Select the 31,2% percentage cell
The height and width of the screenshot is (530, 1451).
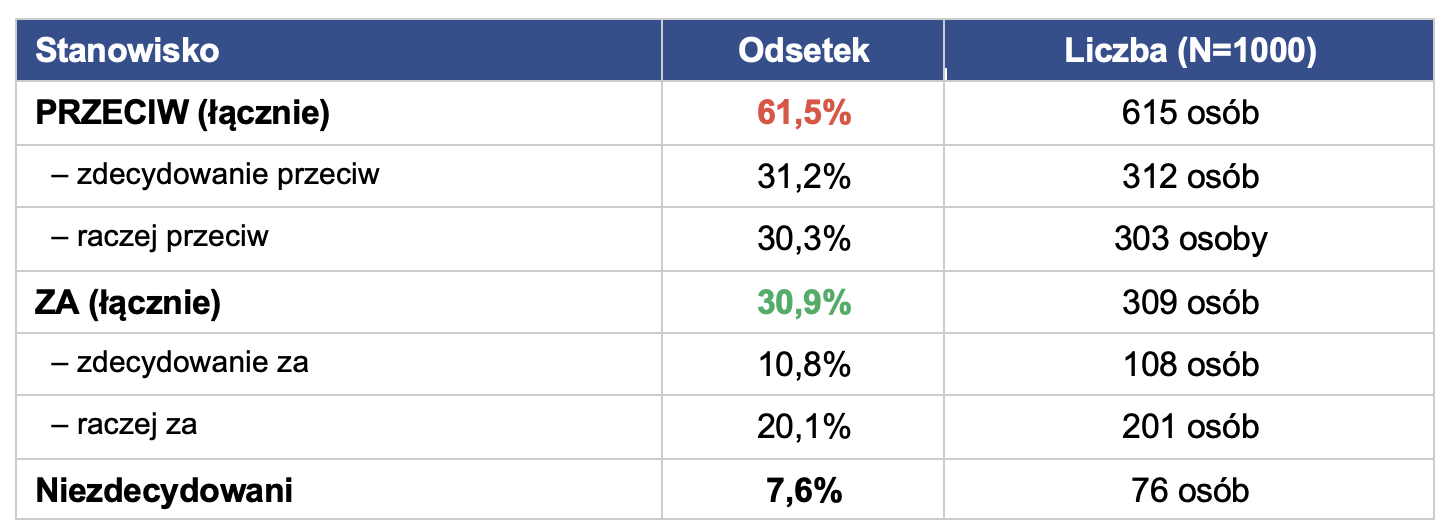803,176
